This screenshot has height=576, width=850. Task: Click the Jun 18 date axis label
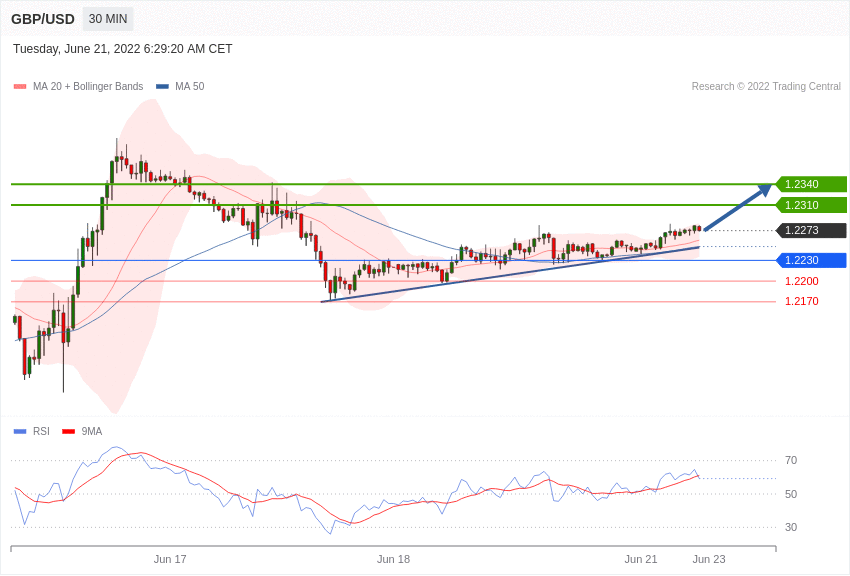[x=394, y=559]
